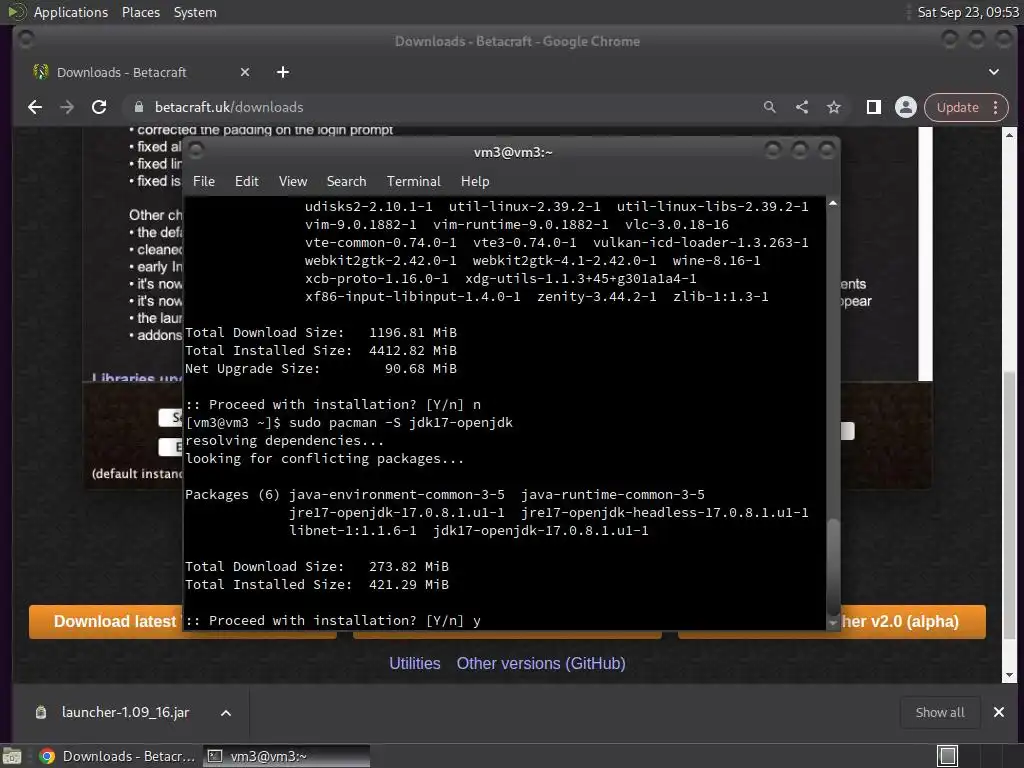Open the terminal Help menu
Image resolution: width=1024 pixels, height=768 pixels.
(x=475, y=182)
